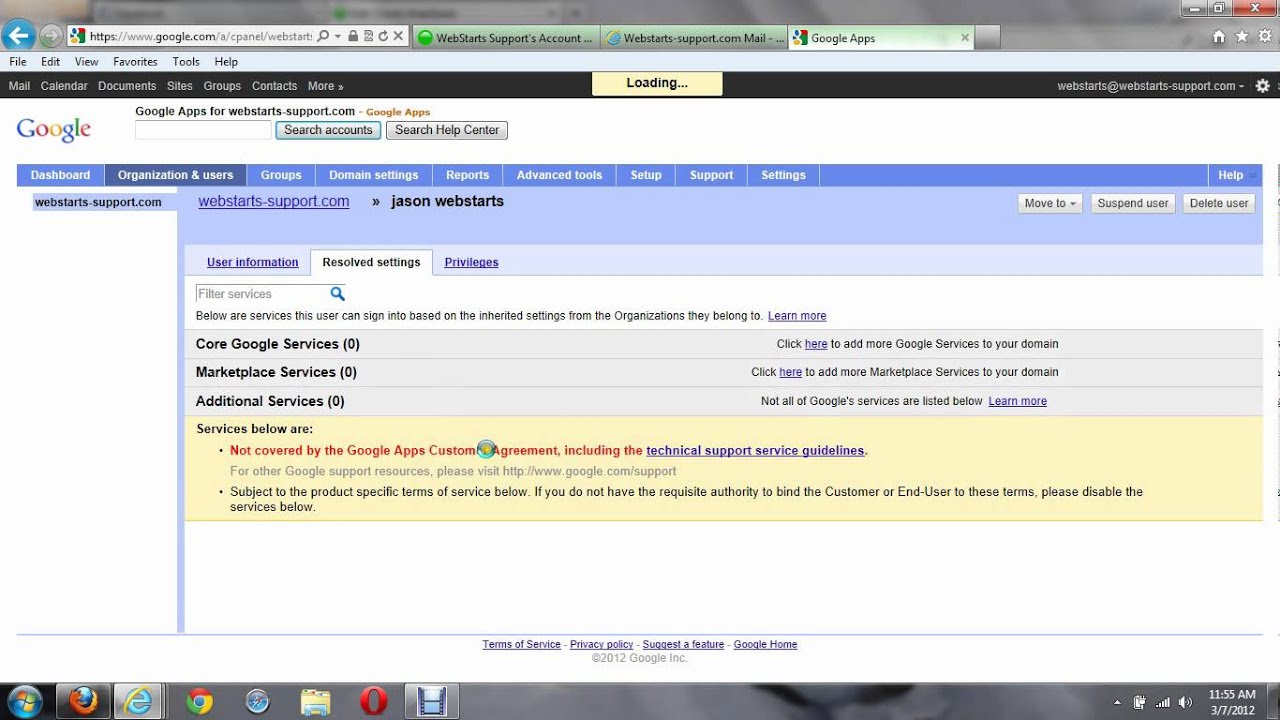This screenshot has width=1280, height=720.
Task: Open the address bar autocomplete dropdown arrow
Action: click(338, 36)
